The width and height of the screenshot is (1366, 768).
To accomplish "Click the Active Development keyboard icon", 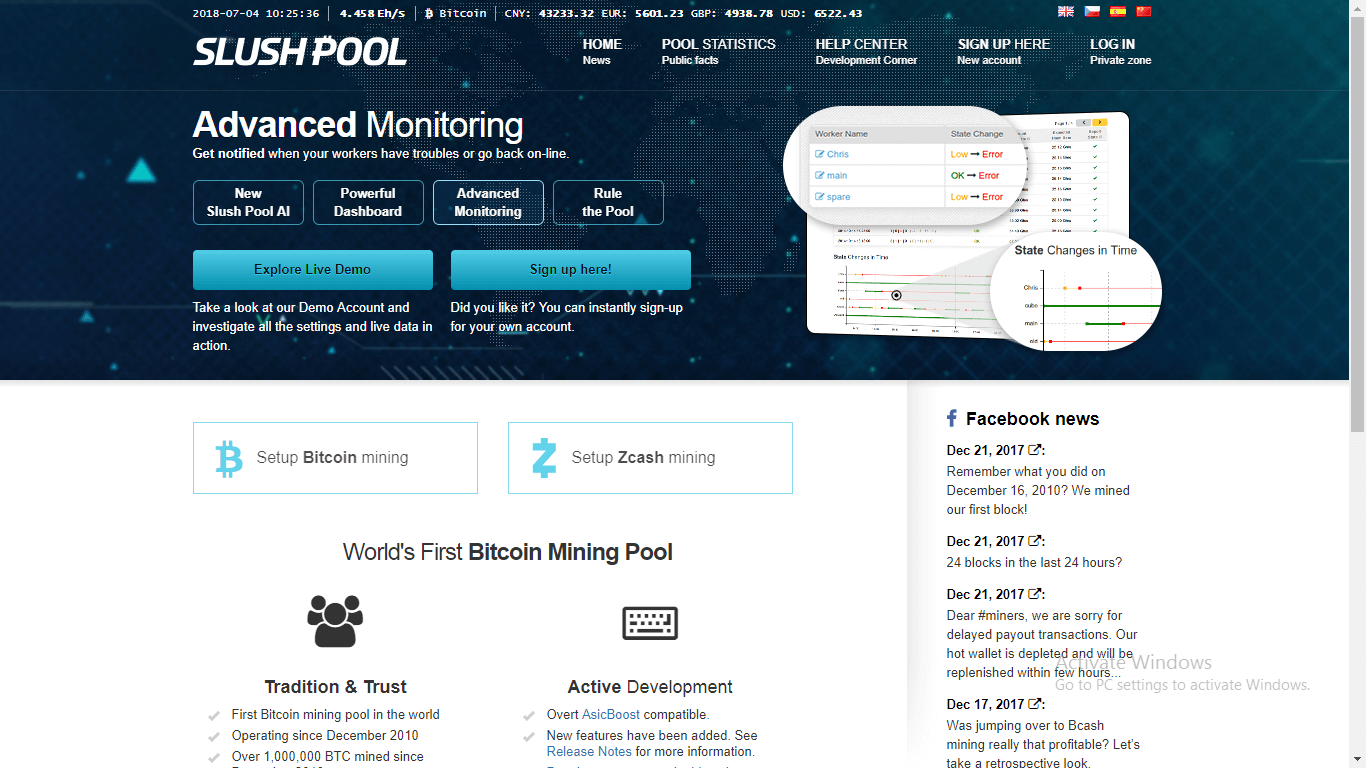I will pos(650,622).
